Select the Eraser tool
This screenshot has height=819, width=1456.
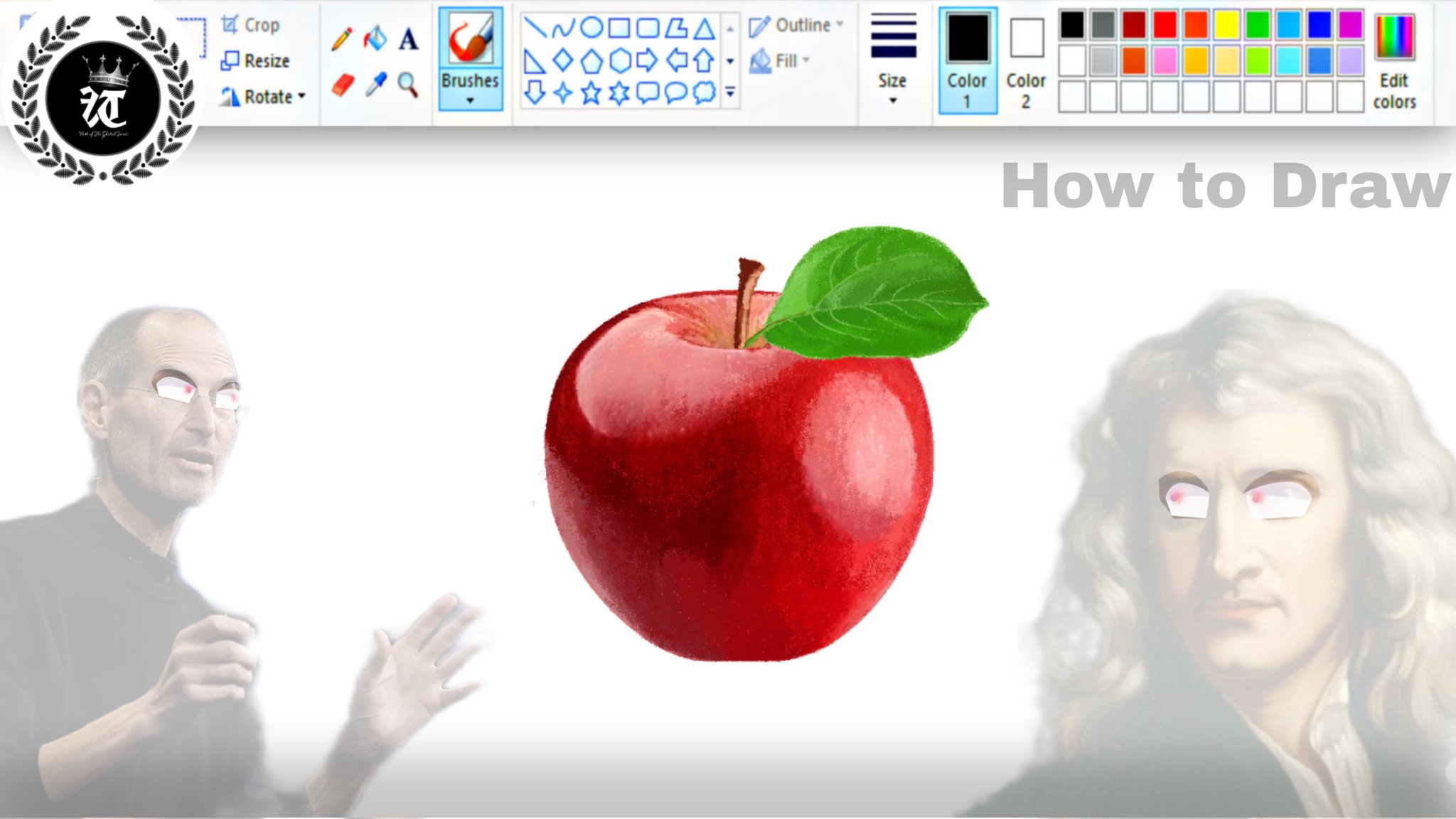[343, 85]
